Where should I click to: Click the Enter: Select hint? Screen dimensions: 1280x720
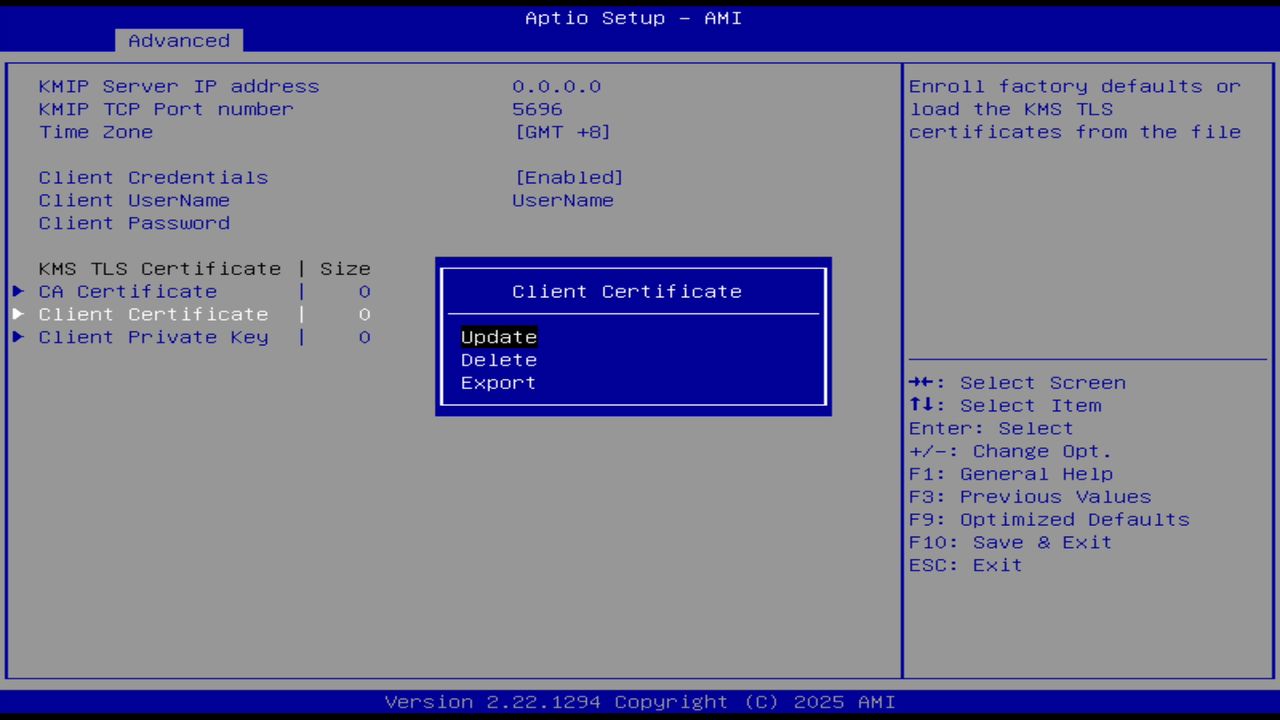pos(991,428)
